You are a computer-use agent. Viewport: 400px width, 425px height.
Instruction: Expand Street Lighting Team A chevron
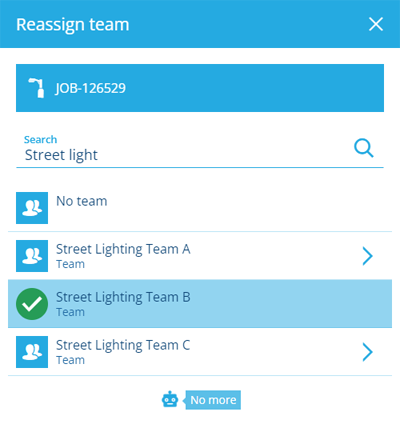pos(367,256)
